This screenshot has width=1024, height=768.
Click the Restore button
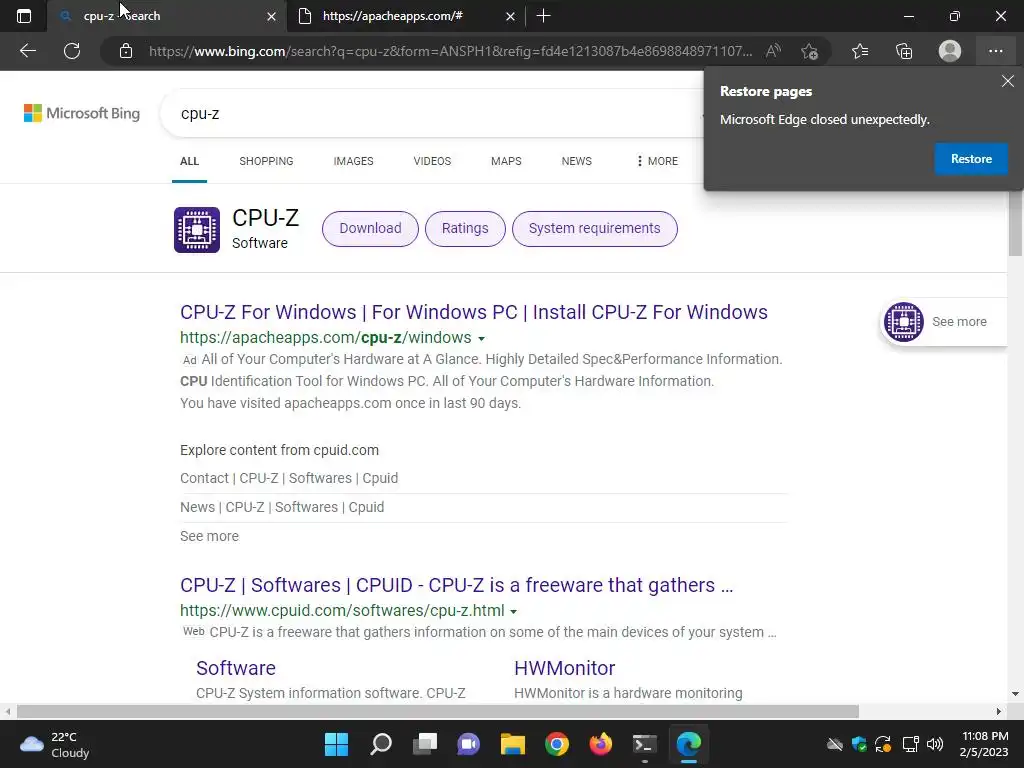pyautogui.click(x=971, y=159)
